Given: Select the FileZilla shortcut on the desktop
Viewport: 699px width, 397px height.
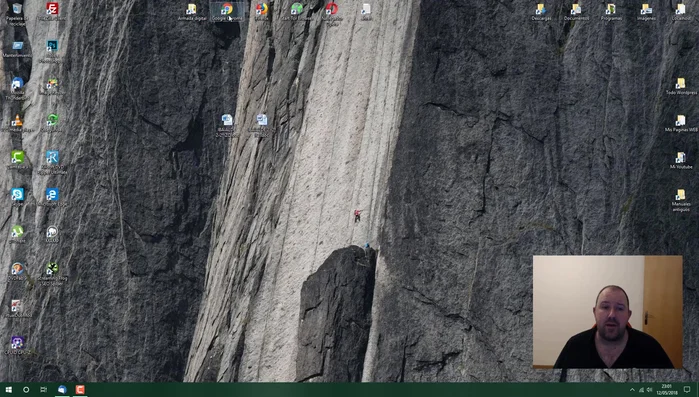Looking at the screenshot, I should 52,12.
